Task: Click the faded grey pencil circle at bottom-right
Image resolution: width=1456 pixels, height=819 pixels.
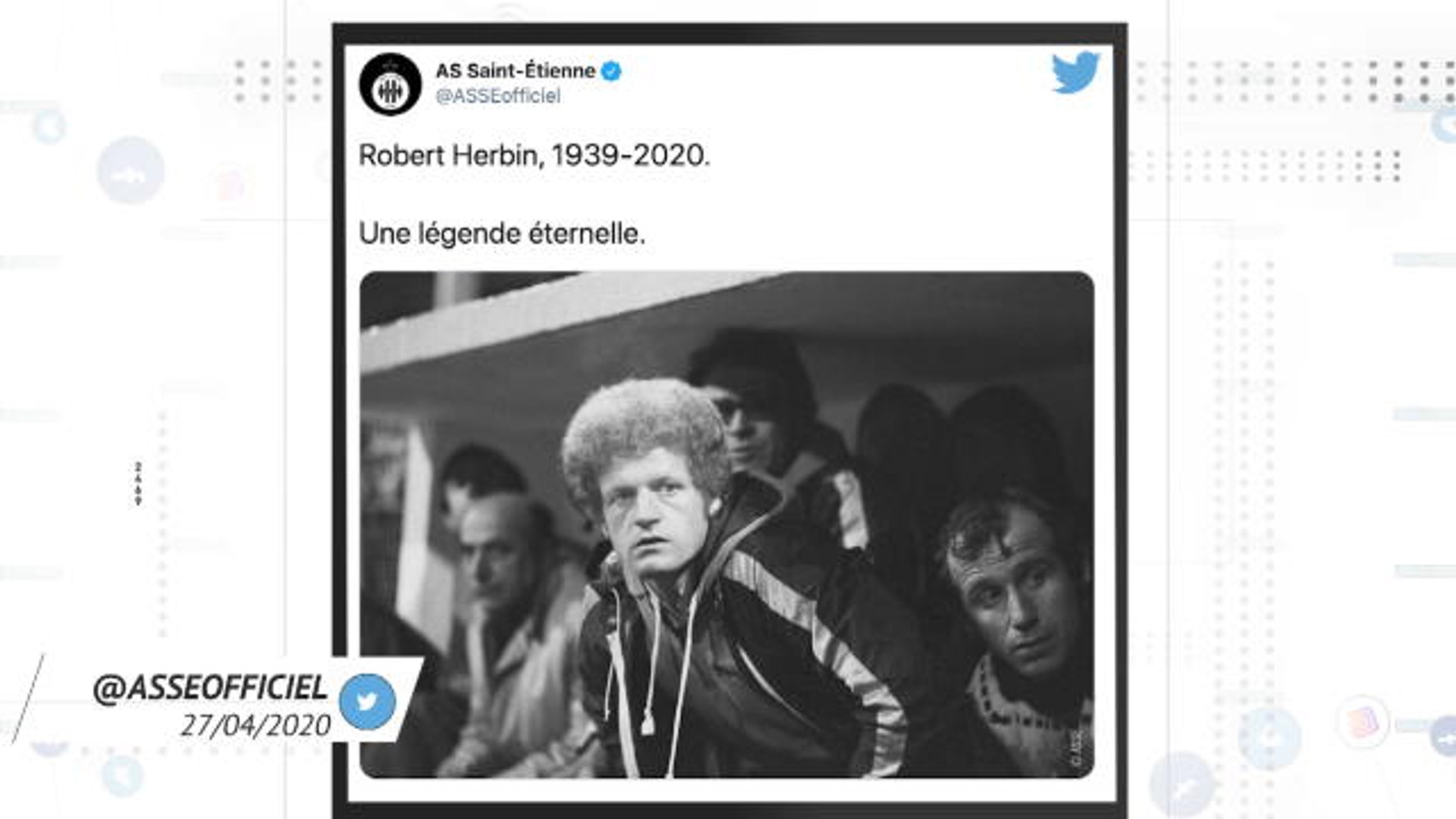Action: (x=1182, y=786)
